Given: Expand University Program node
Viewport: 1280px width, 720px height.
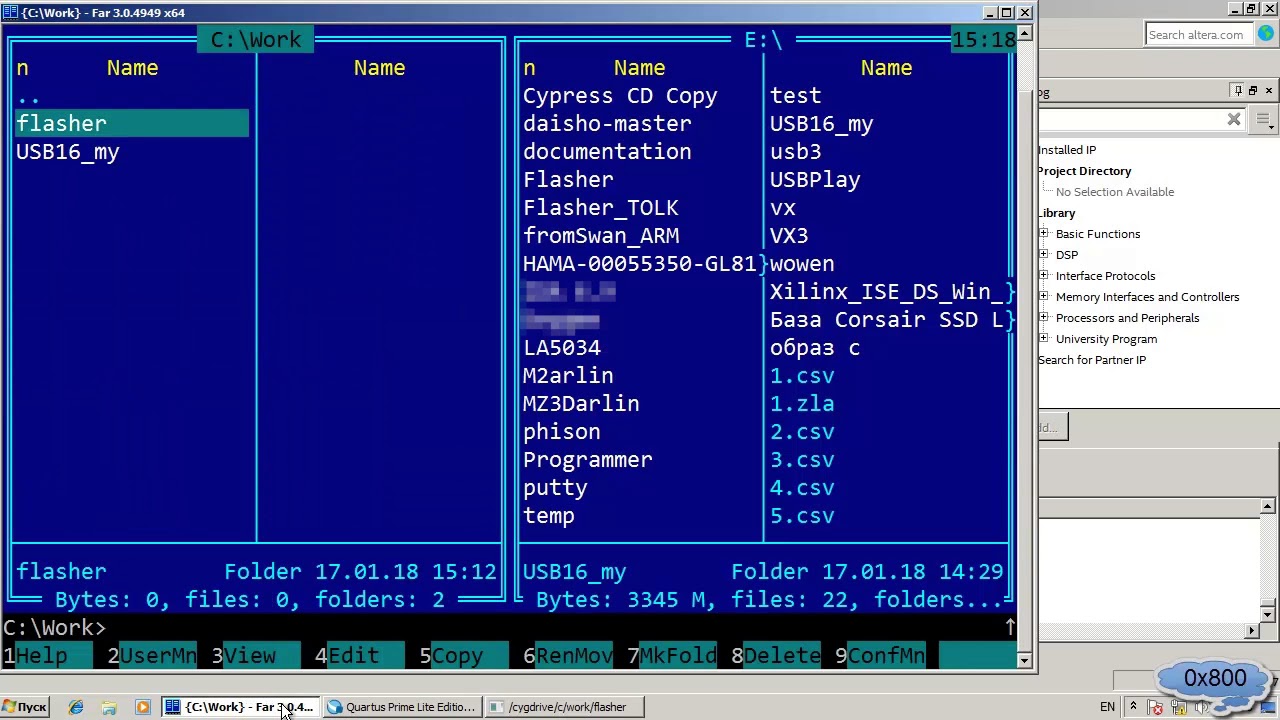Looking at the screenshot, I should point(1044,339).
